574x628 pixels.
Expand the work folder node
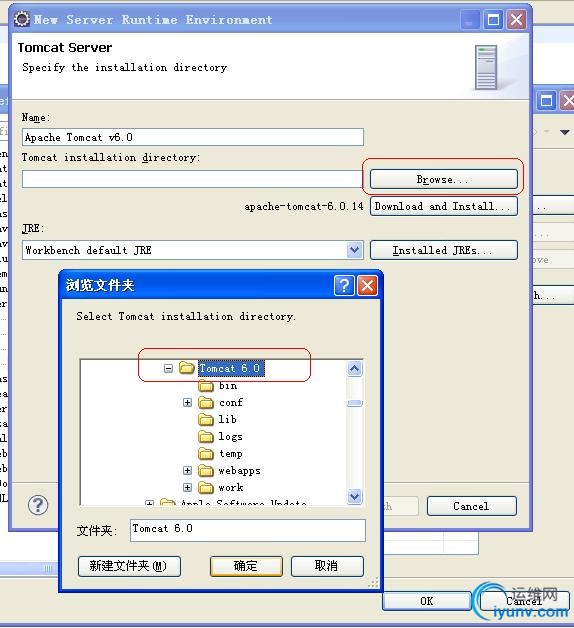[x=187, y=487]
